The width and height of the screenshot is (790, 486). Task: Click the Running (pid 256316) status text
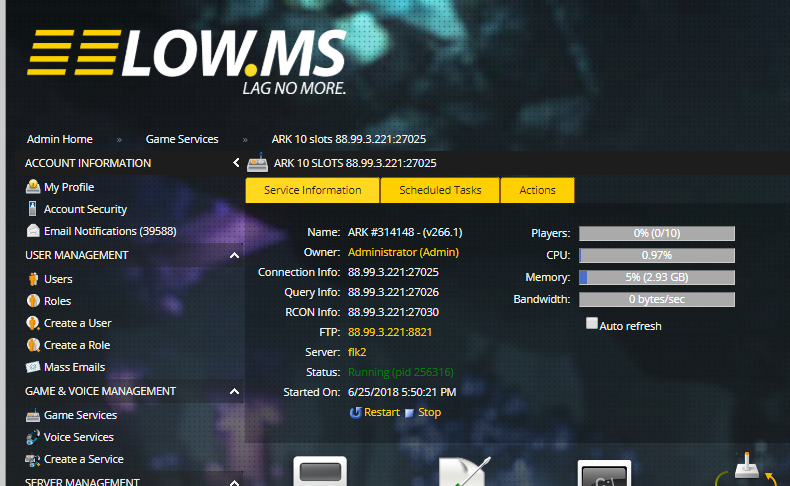coord(401,372)
